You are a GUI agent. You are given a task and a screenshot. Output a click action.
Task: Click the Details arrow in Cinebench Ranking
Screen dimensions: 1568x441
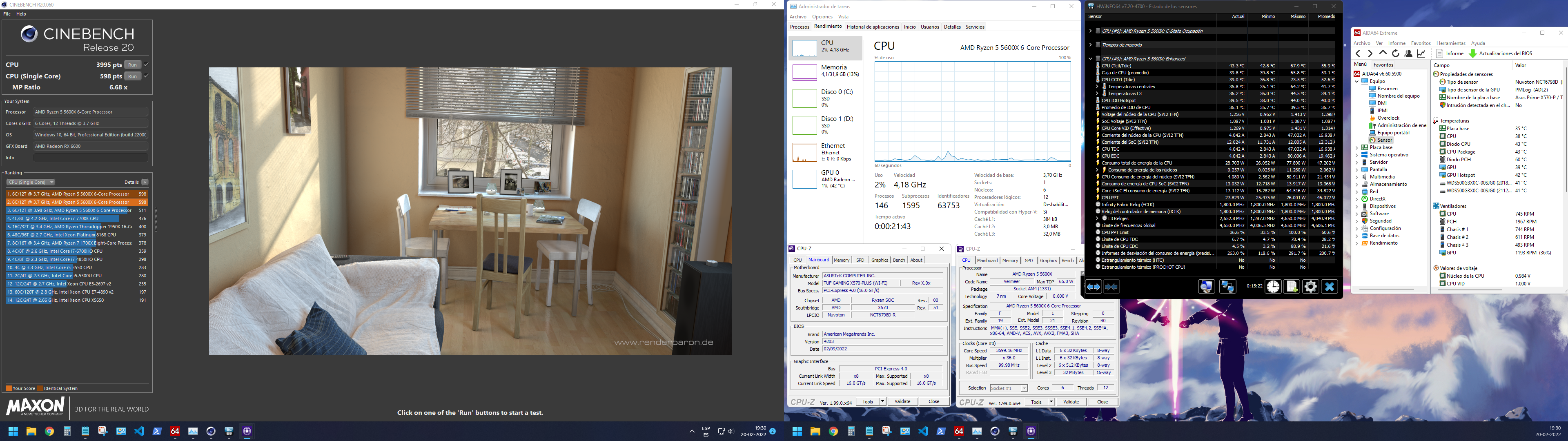click(x=145, y=182)
